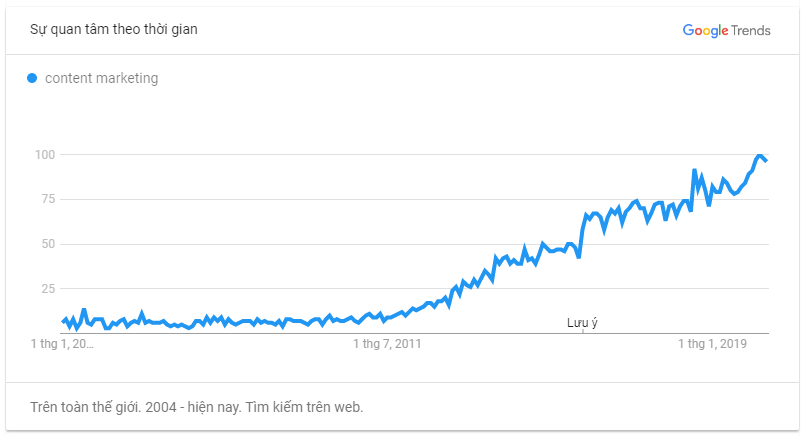Click the Google Trends logo
Screen dimensions: 805x436
click(726, 31)
